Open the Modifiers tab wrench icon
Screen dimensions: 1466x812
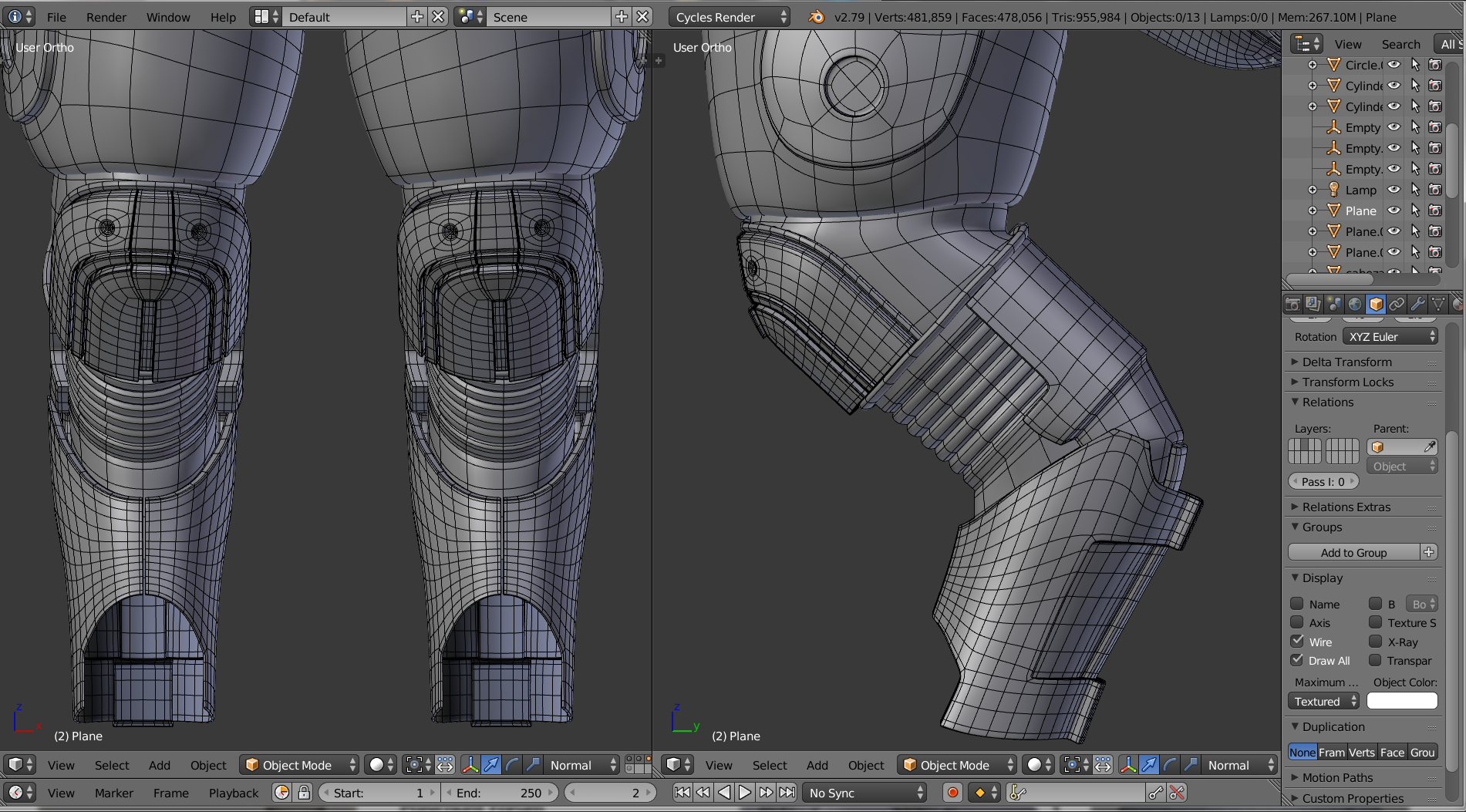[x=1417, y=305]
